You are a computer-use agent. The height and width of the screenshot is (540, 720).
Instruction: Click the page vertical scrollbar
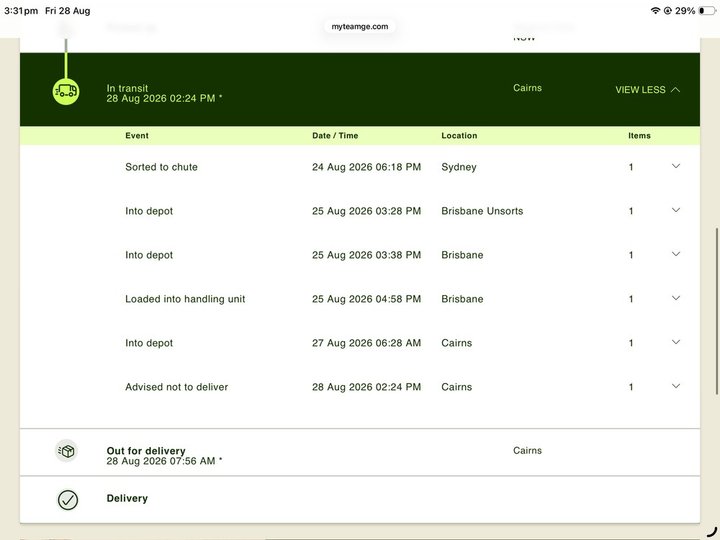717,311
